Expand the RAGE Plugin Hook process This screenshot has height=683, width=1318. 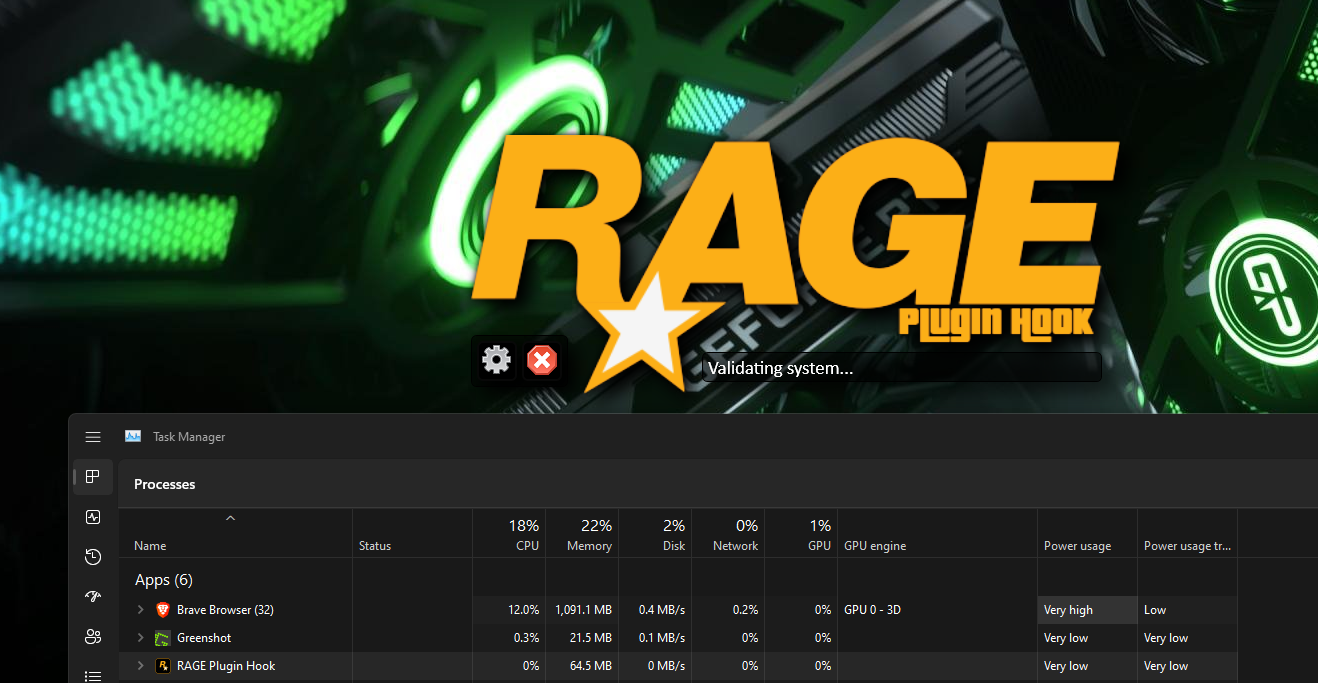[x=140, y=665]
